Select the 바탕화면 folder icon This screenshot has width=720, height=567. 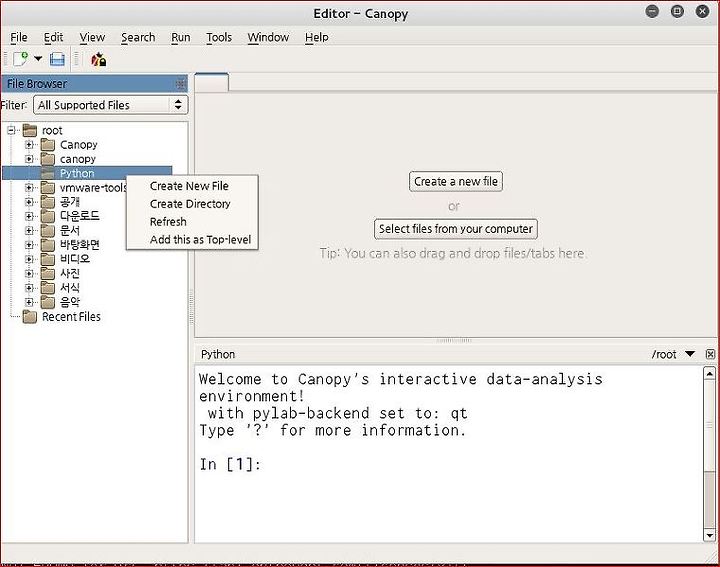coord(48,245)
